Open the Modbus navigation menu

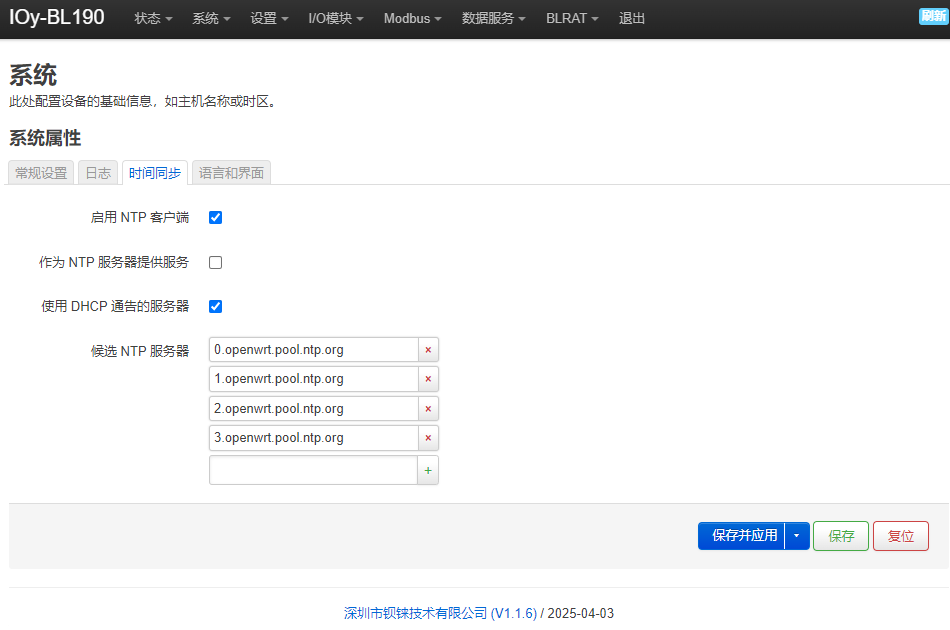413,18
